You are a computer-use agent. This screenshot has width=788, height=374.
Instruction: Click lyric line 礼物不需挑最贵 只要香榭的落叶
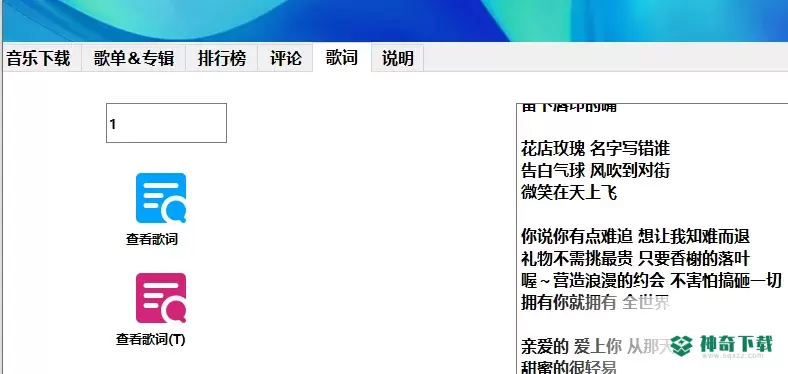pos(635,259)
